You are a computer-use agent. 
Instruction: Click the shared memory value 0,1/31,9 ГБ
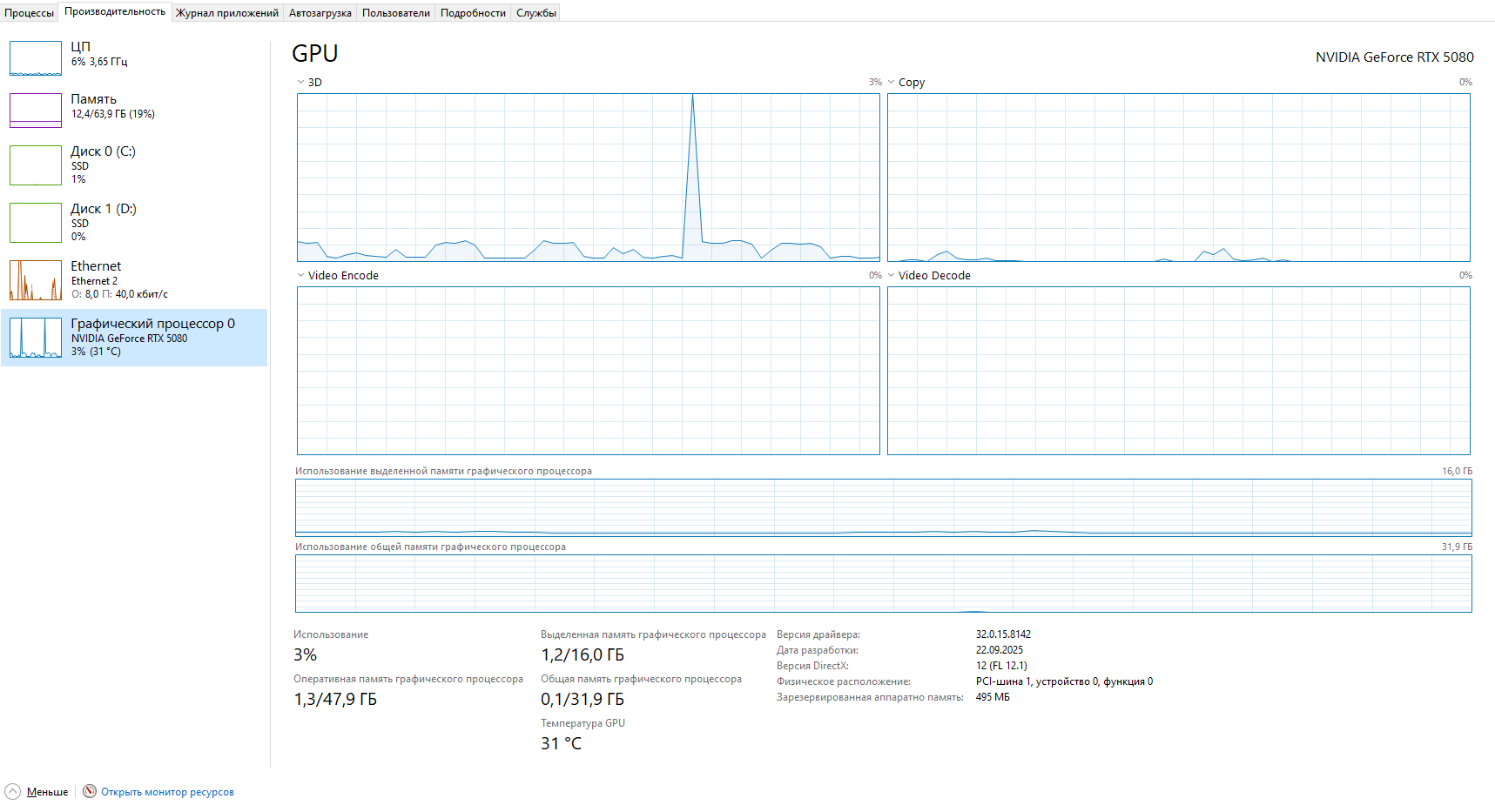point(583,700)
